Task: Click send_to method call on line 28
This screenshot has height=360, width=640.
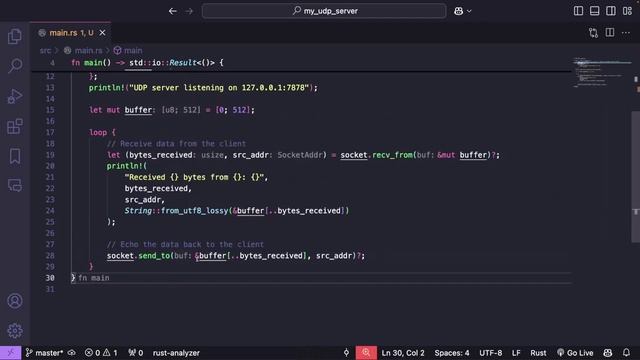Action: pyautogui.click(x=154, y=256)
